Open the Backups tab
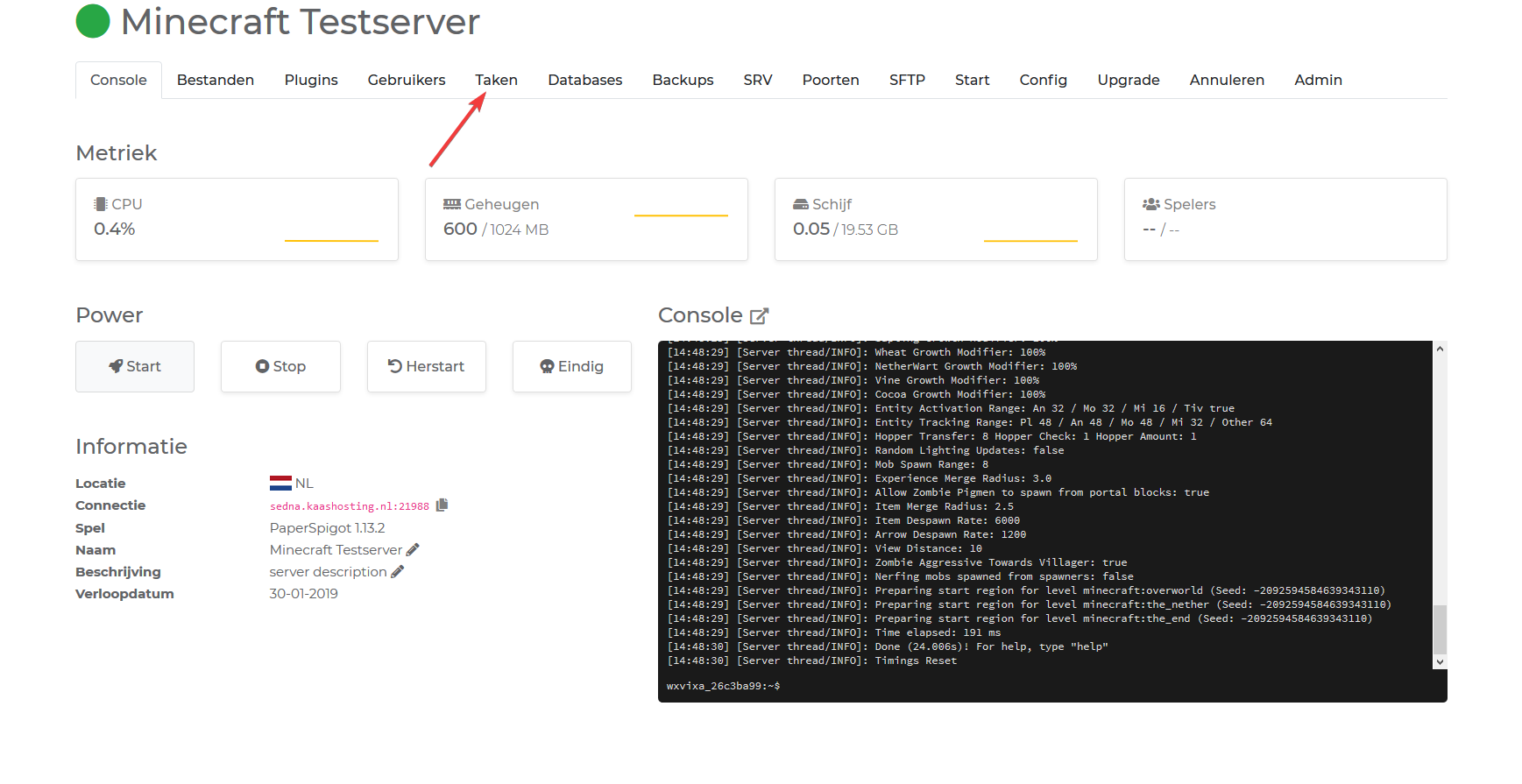 [683, 80]
